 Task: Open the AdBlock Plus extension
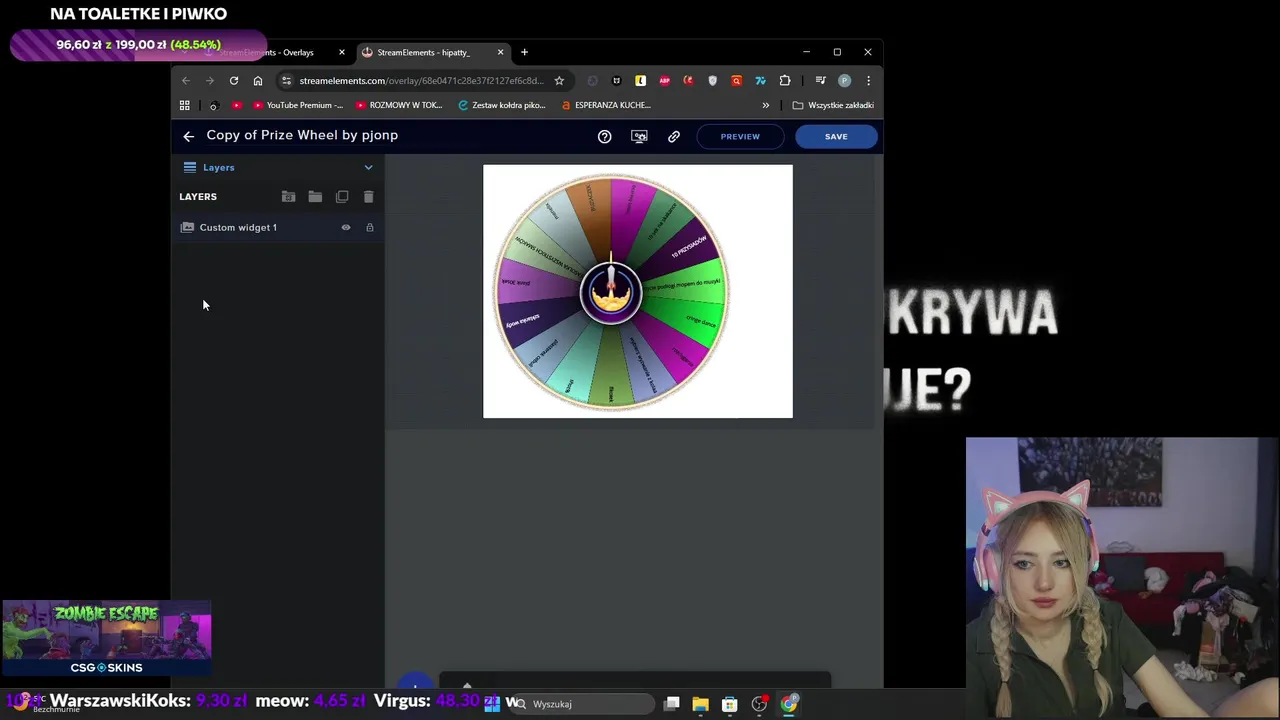pyautogui.click(x=664, y=81)
